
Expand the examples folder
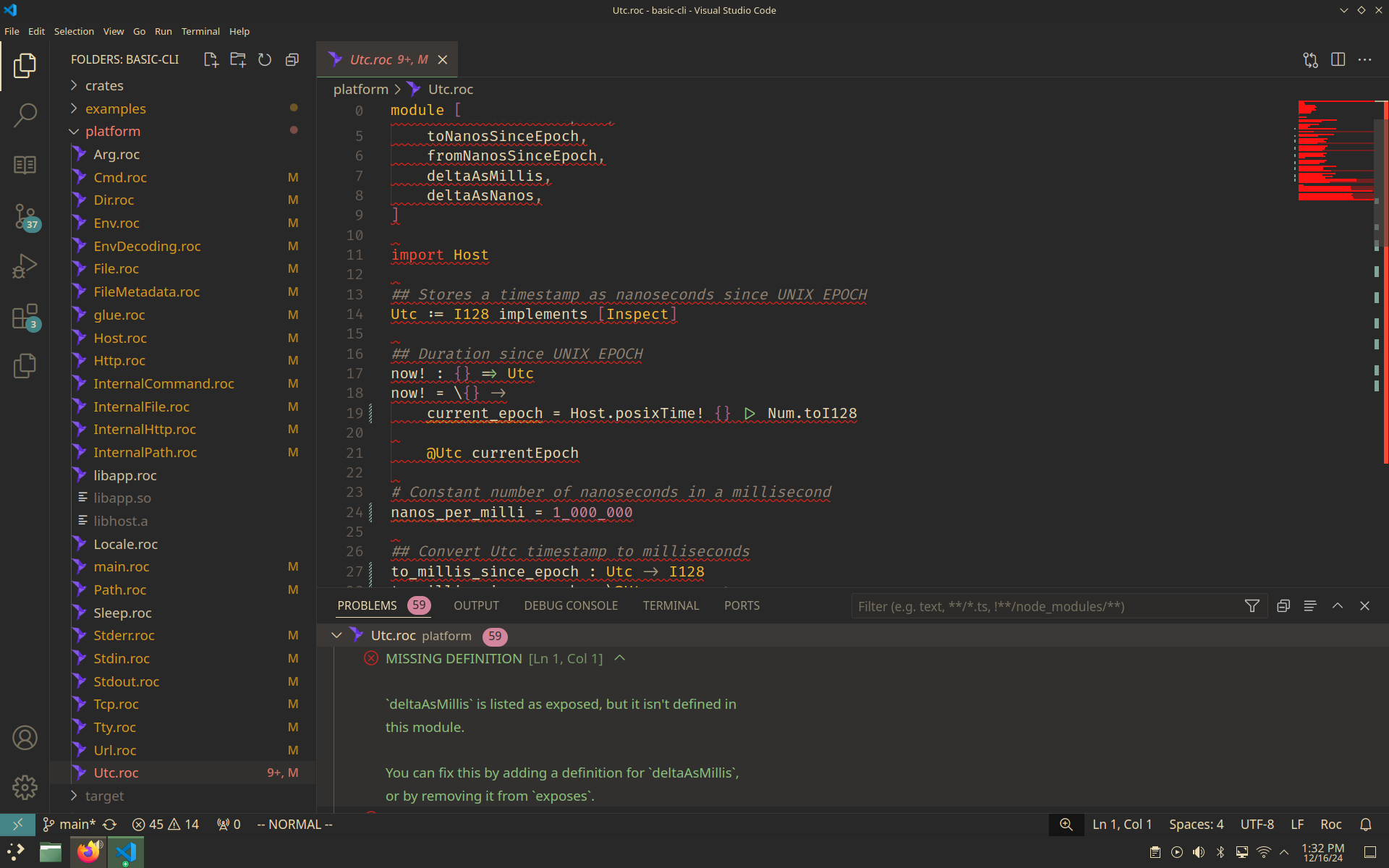pos(116,109)
